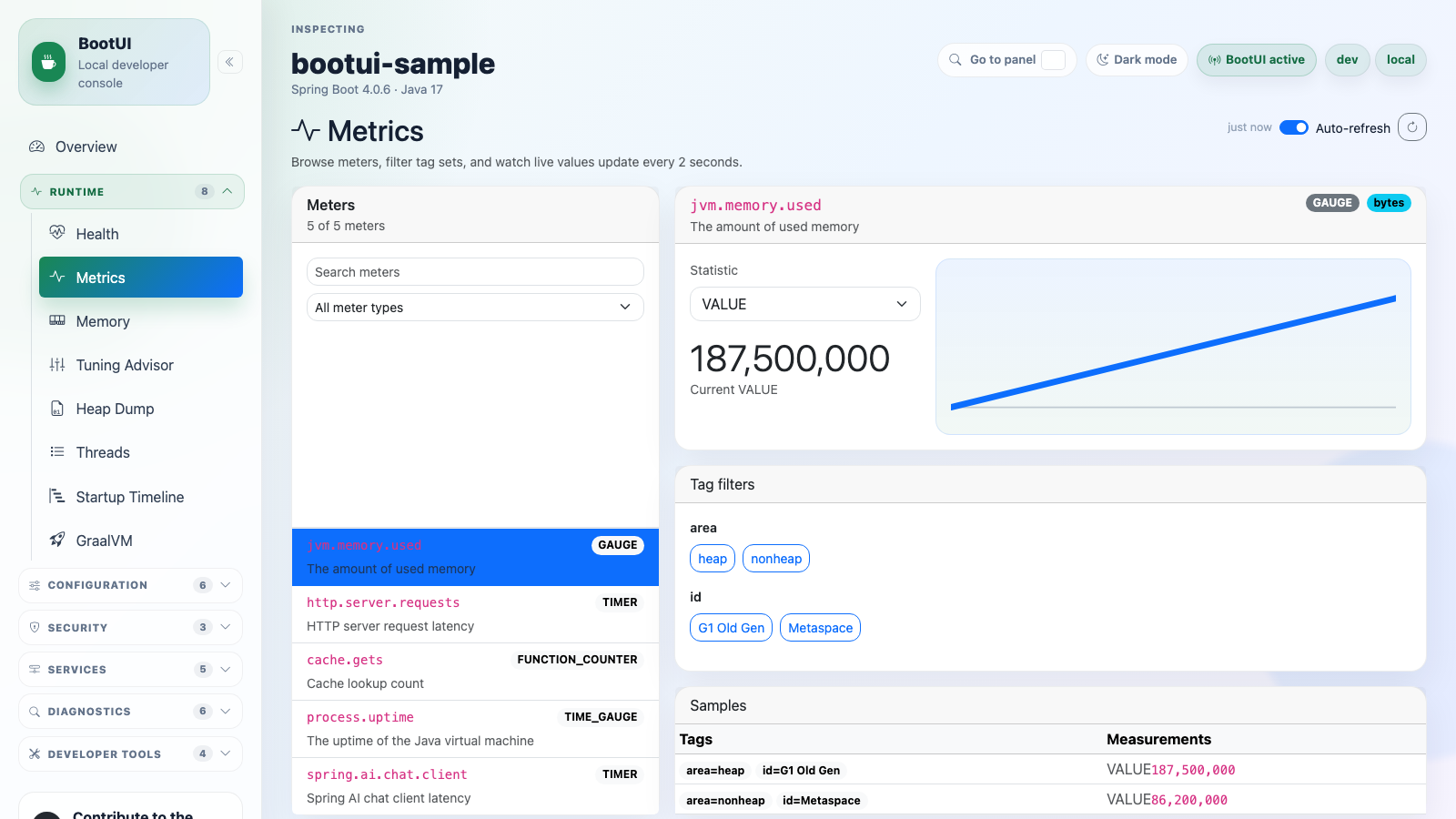Viewport: 1456px width, 819px height.
Task: Open the GraalVM page
Action: (141, 541)
